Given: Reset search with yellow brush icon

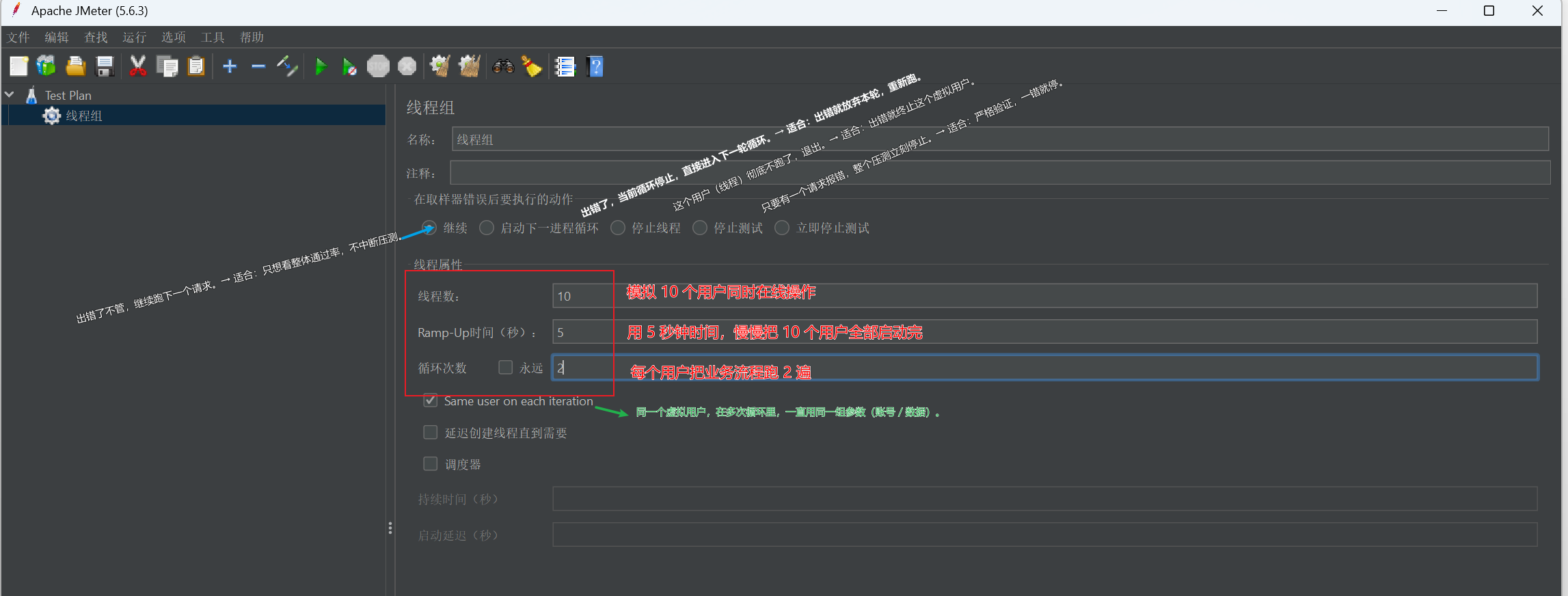Looking at the screenshot, I should (x=531, y=66).
